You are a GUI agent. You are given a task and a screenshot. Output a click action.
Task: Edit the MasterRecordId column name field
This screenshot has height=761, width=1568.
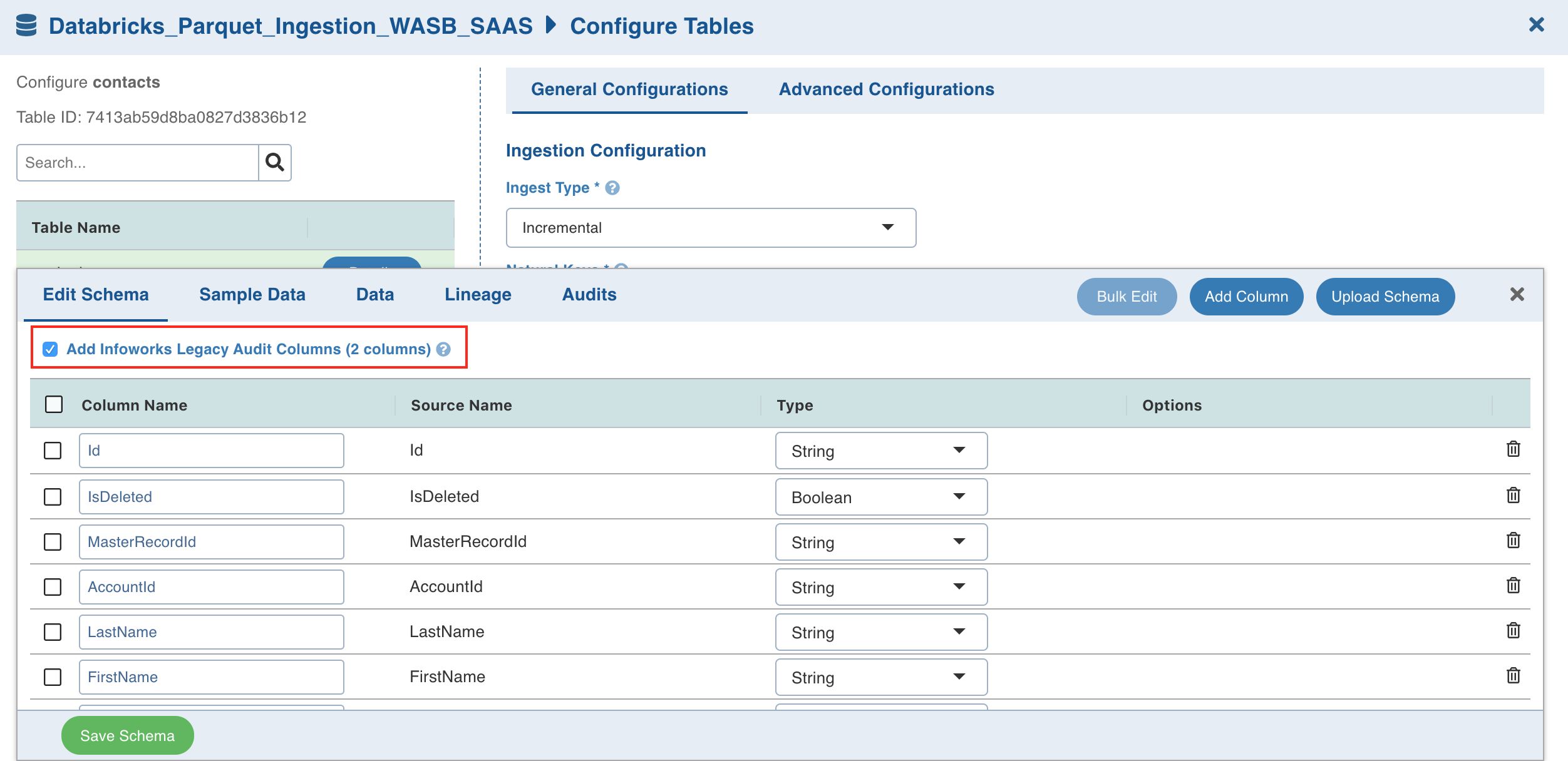pyautogui.click(x=212, y=542)
